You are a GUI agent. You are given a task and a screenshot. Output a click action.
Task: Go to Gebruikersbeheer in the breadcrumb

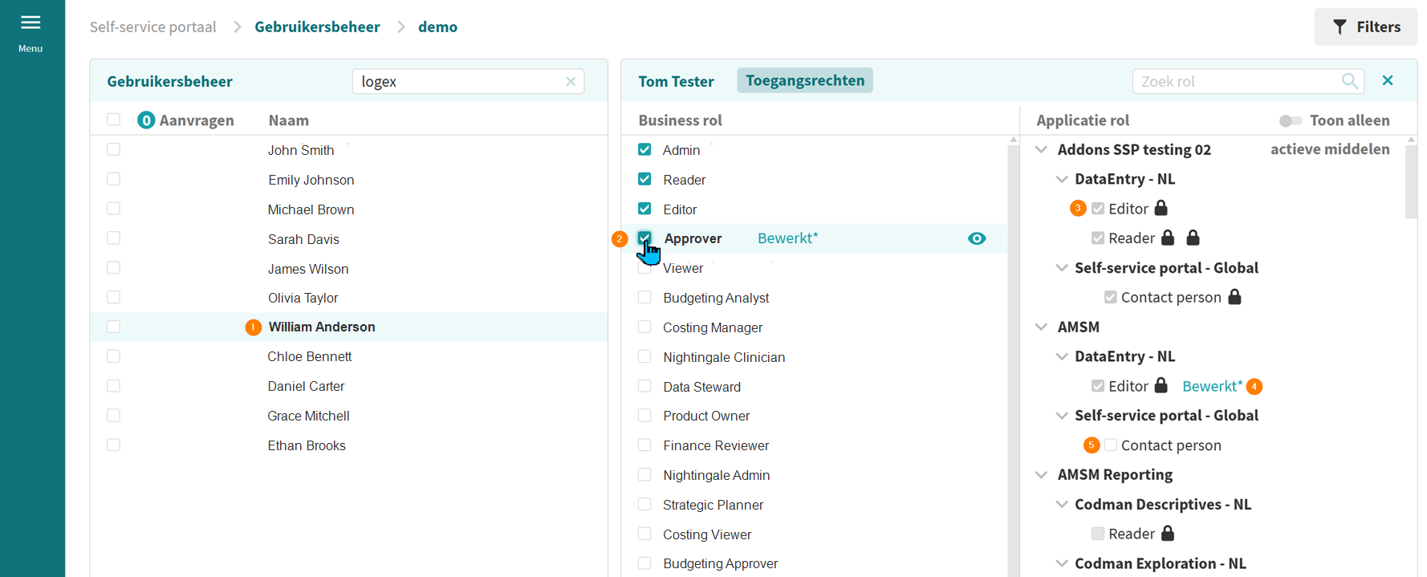(x=317, y=27)
